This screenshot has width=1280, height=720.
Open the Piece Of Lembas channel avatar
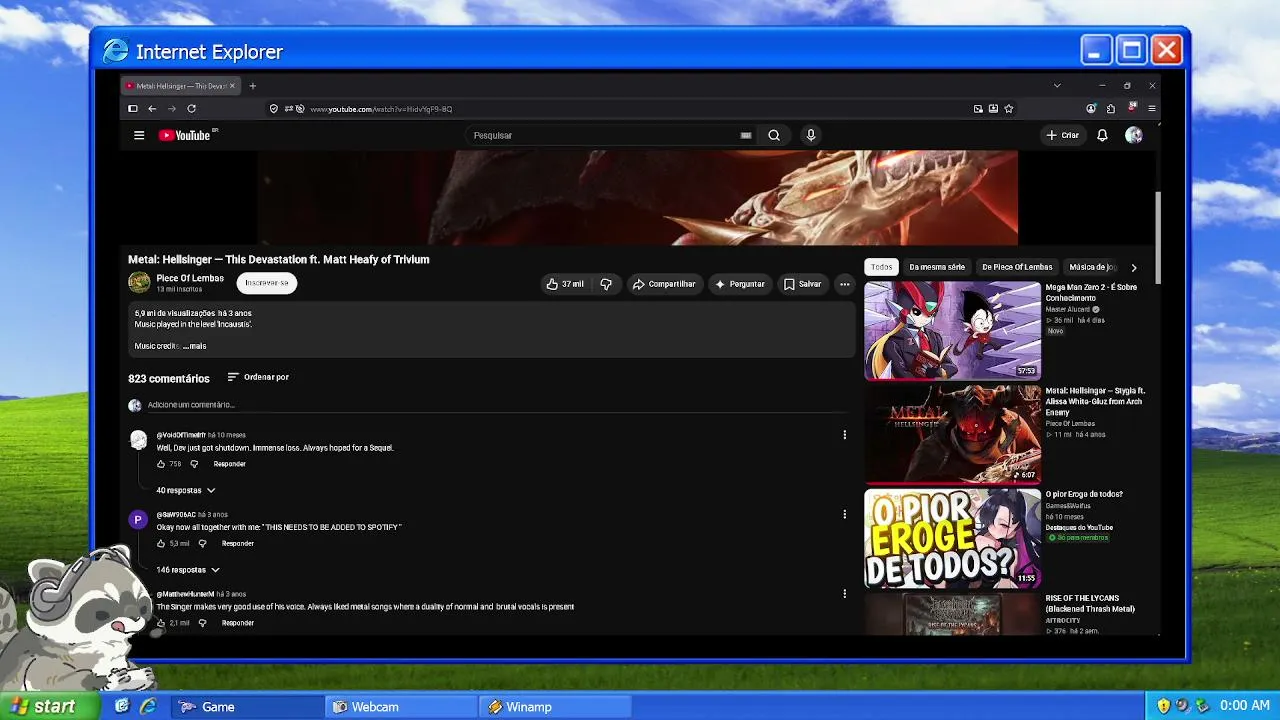pos(139,283)
